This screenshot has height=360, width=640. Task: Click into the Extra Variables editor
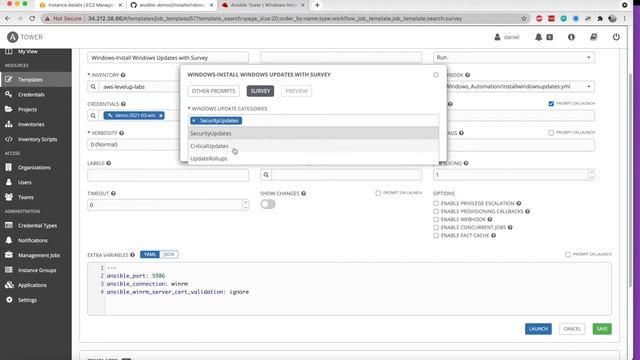tap(349, 289)
